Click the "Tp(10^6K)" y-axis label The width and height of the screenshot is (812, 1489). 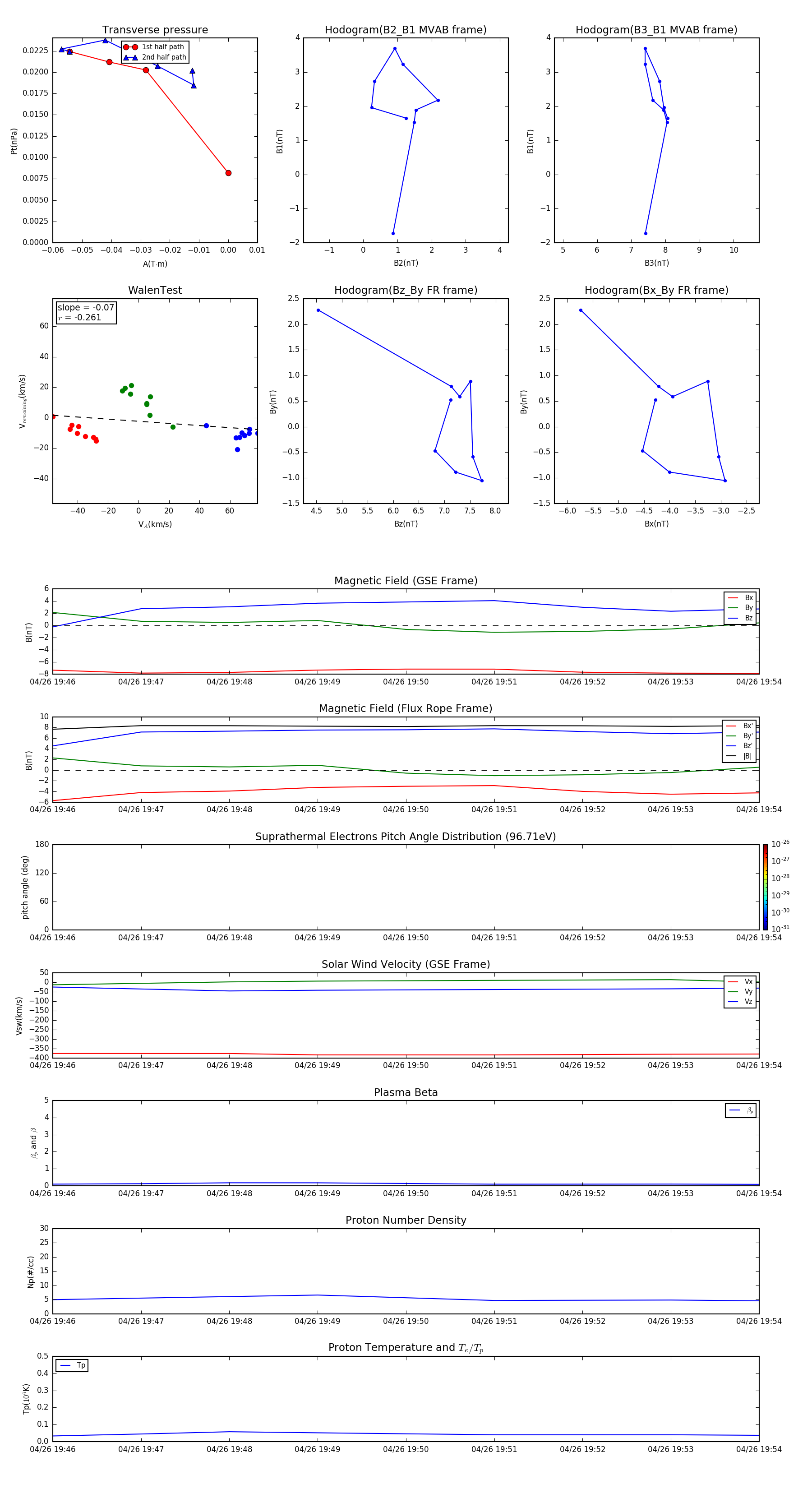[26, 1399]
